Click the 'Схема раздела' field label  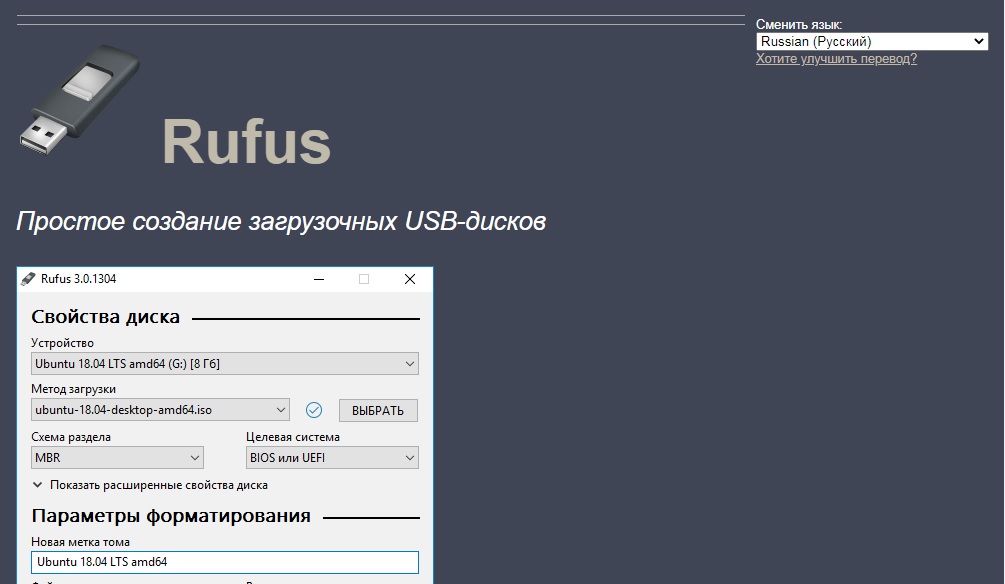71,437
